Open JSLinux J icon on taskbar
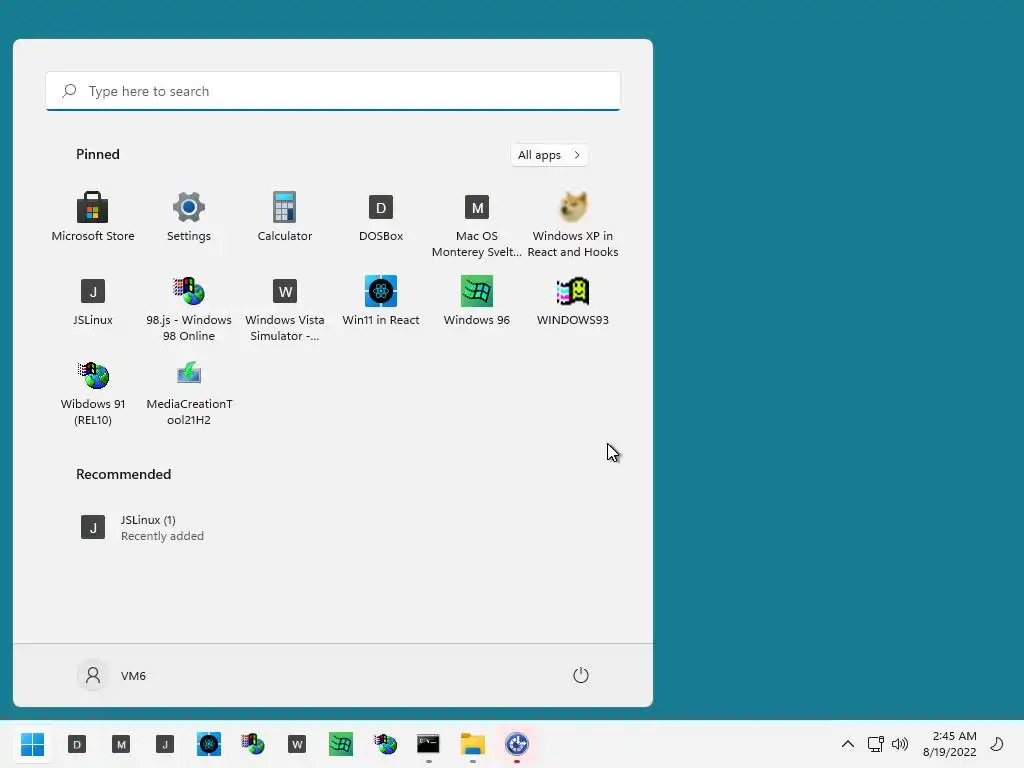 tap(165, 744)
